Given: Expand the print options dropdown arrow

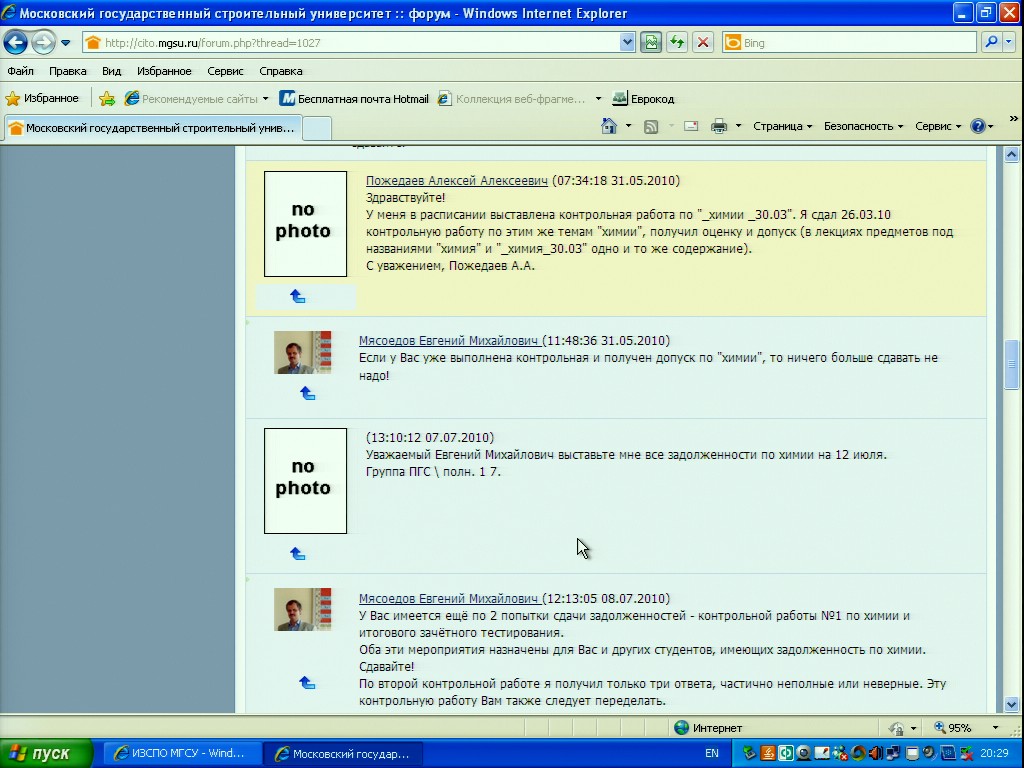Looking at the screenshot, I should (739, 126).
